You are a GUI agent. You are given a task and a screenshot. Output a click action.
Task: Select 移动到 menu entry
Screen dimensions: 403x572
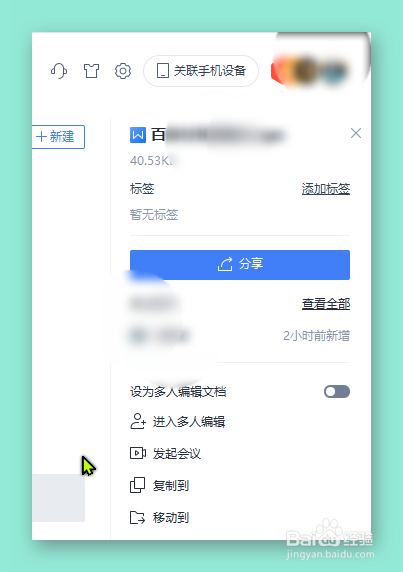(x=159, y=517)
